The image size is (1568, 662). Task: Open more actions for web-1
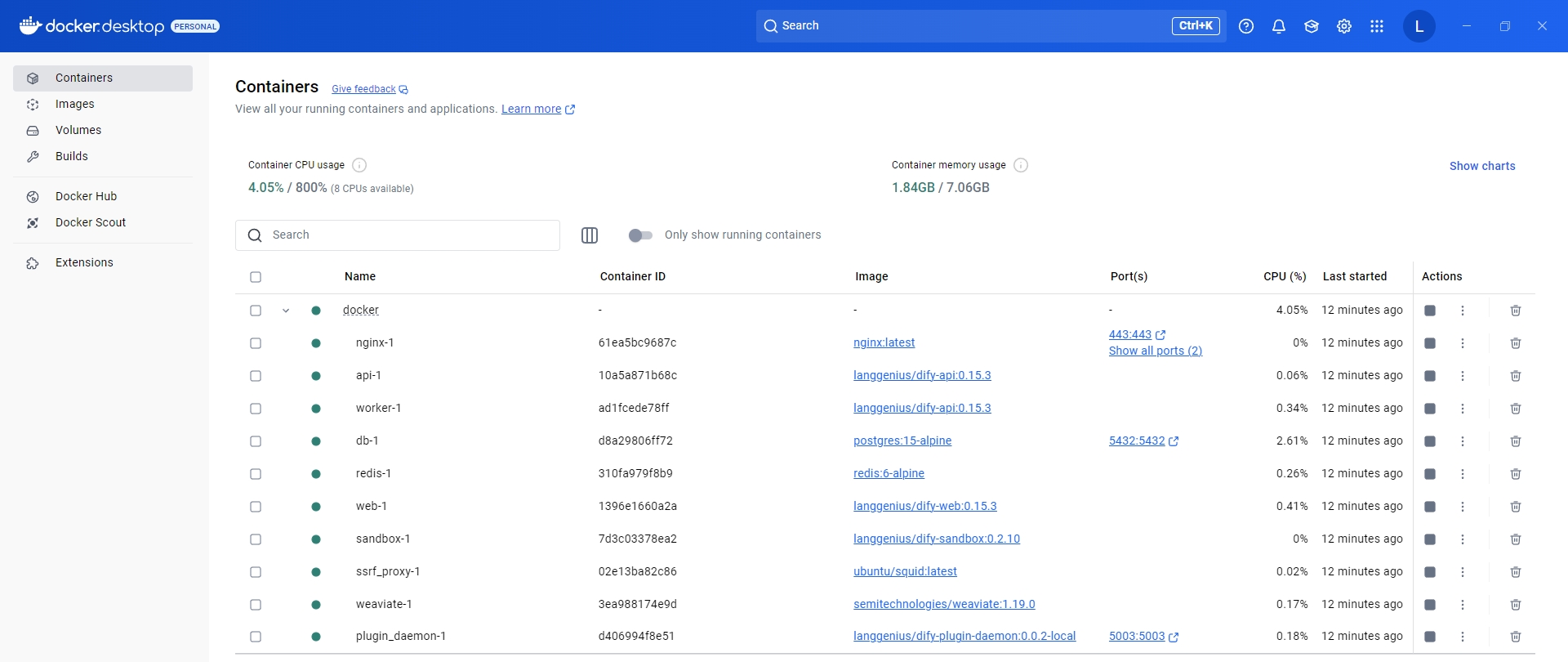[x=1463, y=507]
